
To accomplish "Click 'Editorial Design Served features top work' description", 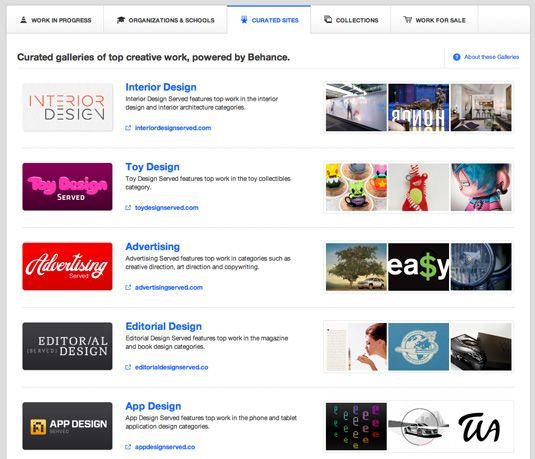I will 207,342.
